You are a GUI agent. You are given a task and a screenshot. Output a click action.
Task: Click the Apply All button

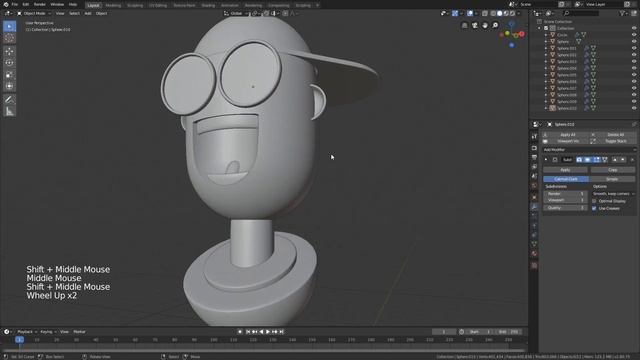565,135
